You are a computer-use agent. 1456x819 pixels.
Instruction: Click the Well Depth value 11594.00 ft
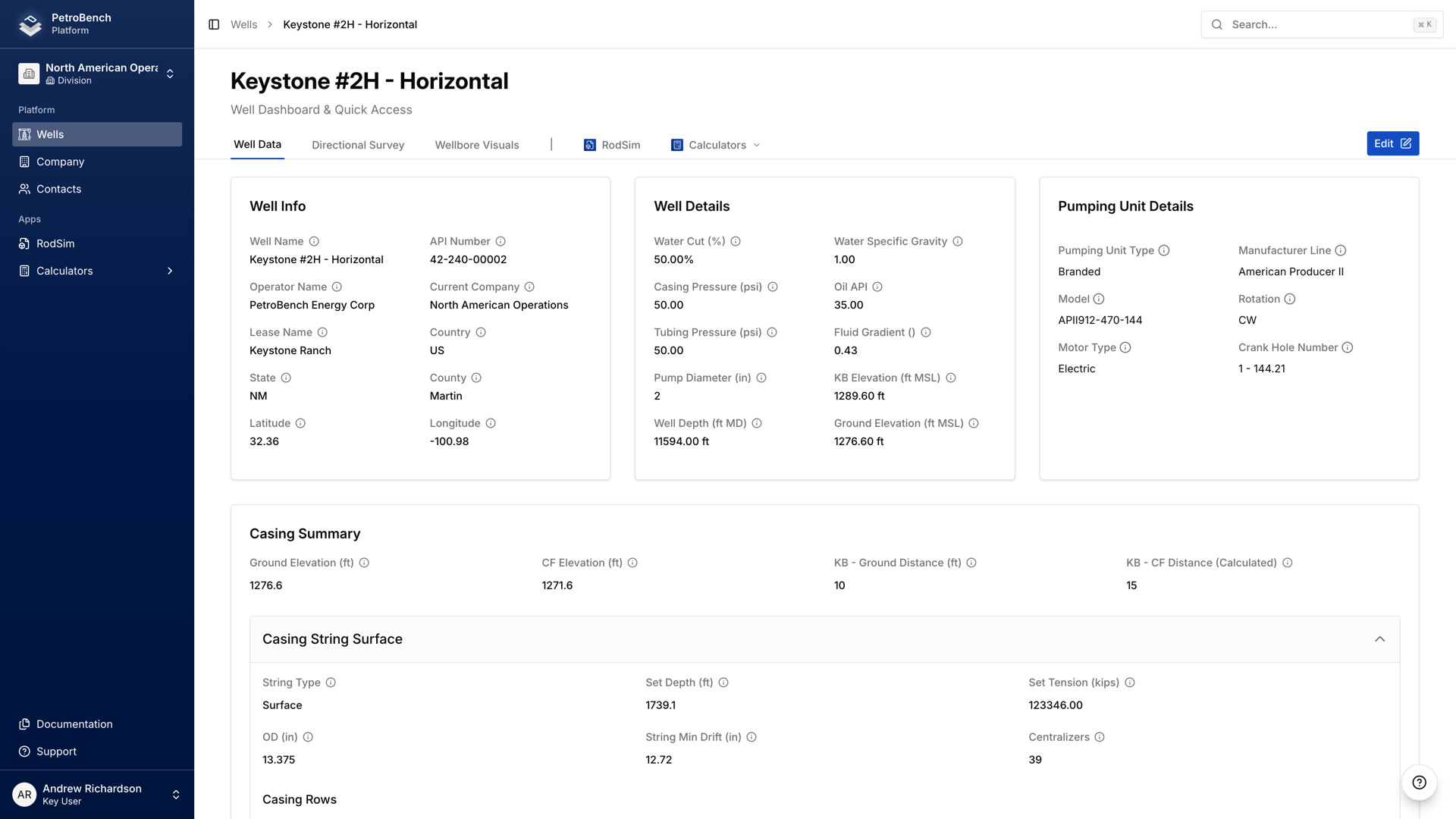[682, 441]
